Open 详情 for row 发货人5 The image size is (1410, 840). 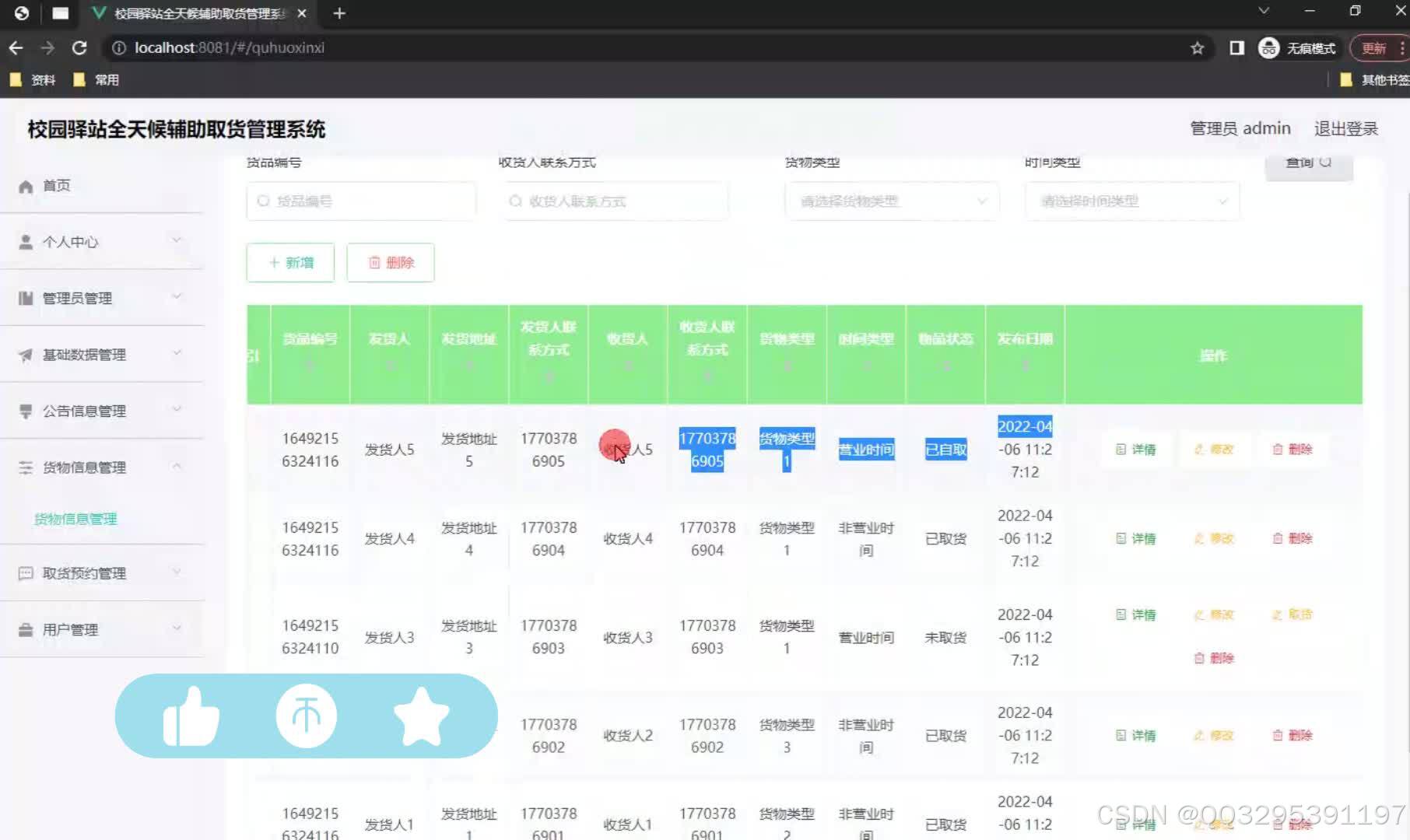(x=1136, y=450)
